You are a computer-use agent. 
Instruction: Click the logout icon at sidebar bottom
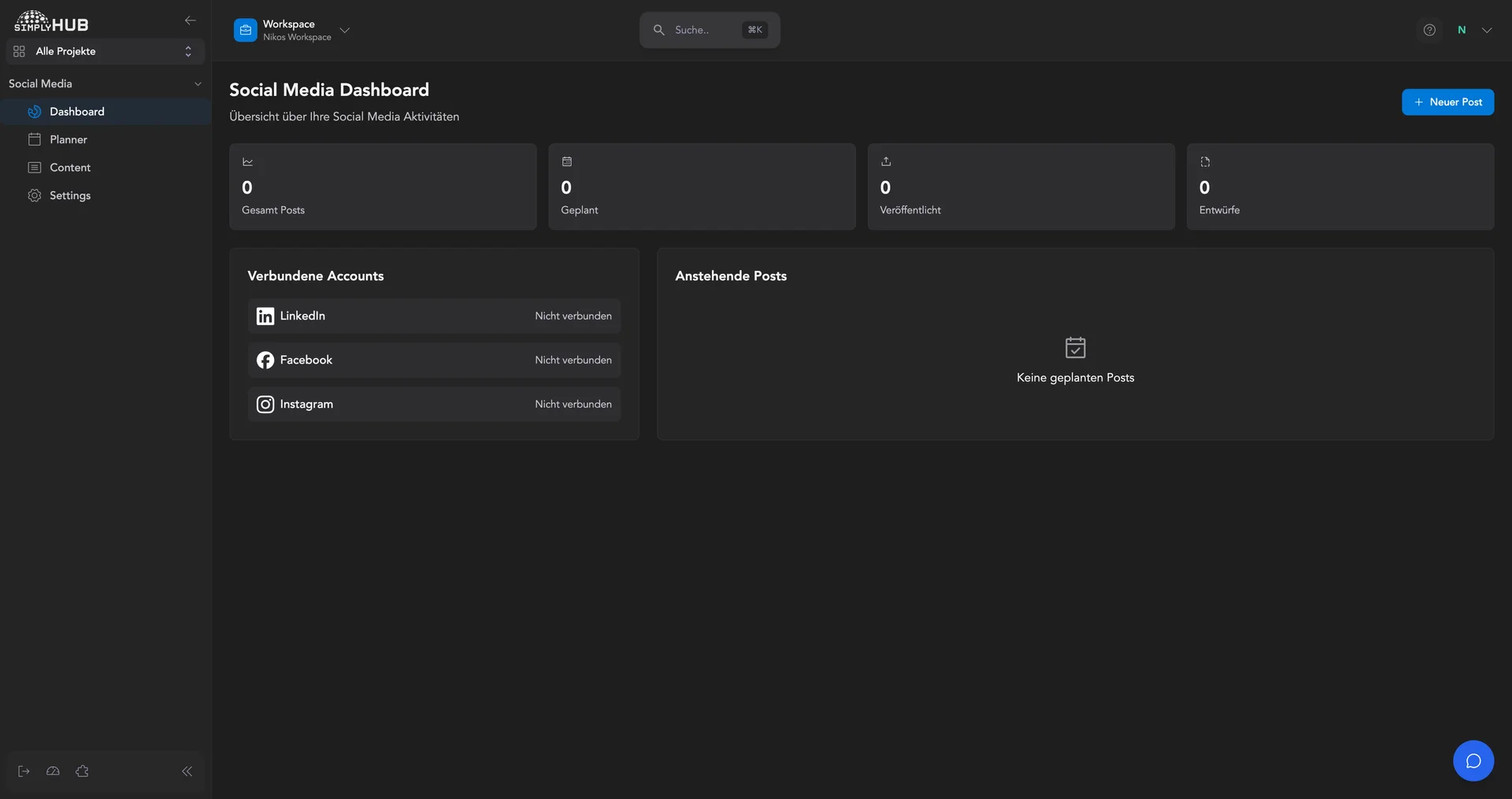coord(24,771)
